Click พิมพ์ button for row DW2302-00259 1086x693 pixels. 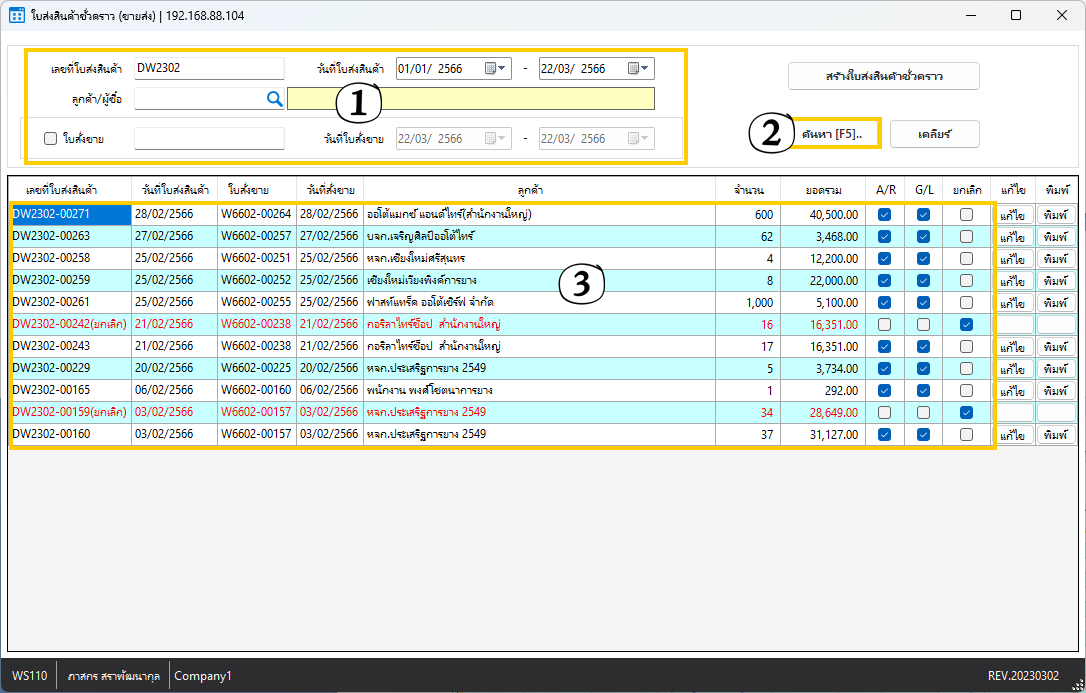click(x=1056, y=281)
